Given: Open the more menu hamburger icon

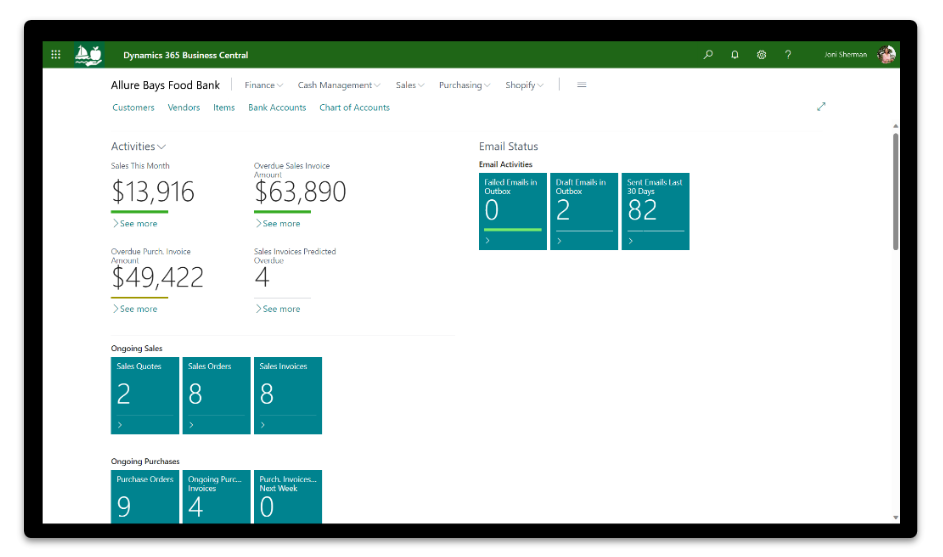Looking at the screenshot, I should click(x=582, y=85).
